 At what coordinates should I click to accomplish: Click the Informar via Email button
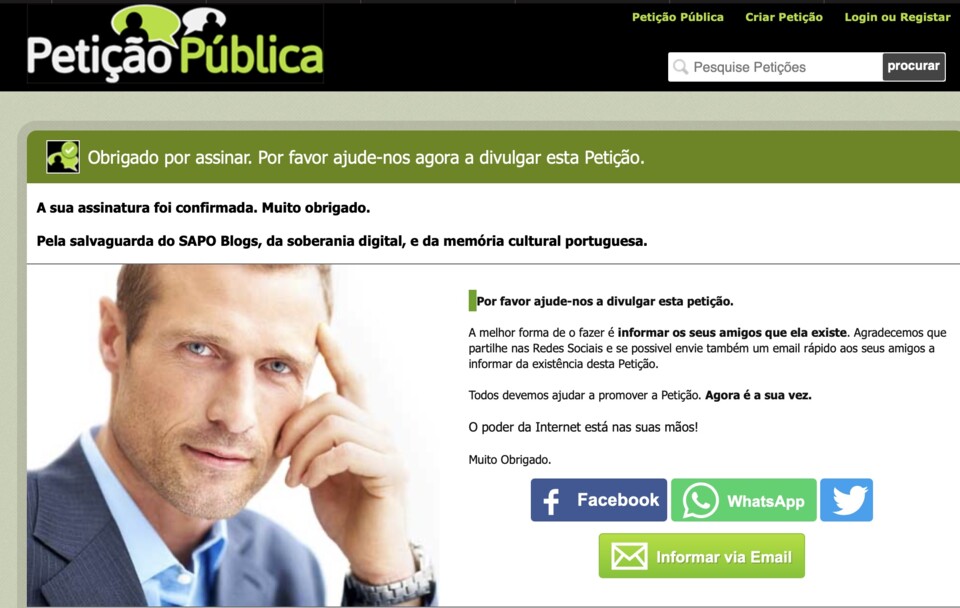tap(702, 556)
